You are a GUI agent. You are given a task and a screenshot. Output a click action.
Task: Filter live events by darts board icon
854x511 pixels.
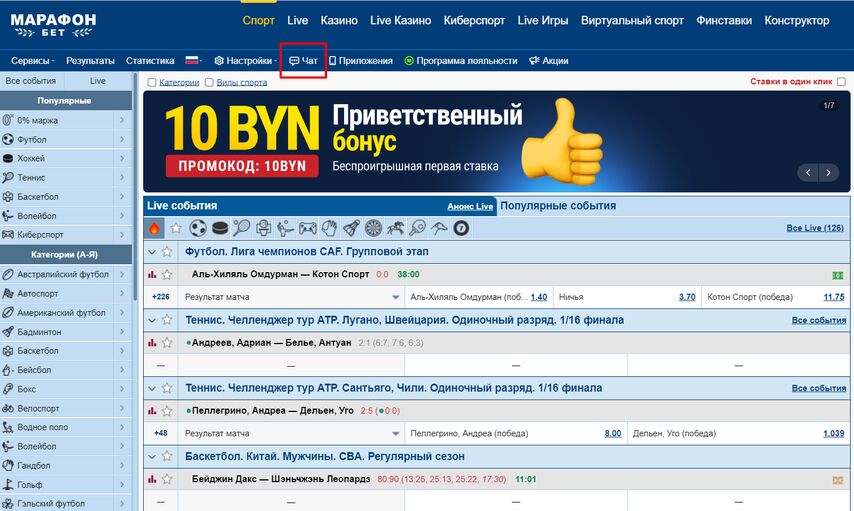pos(373,228)
